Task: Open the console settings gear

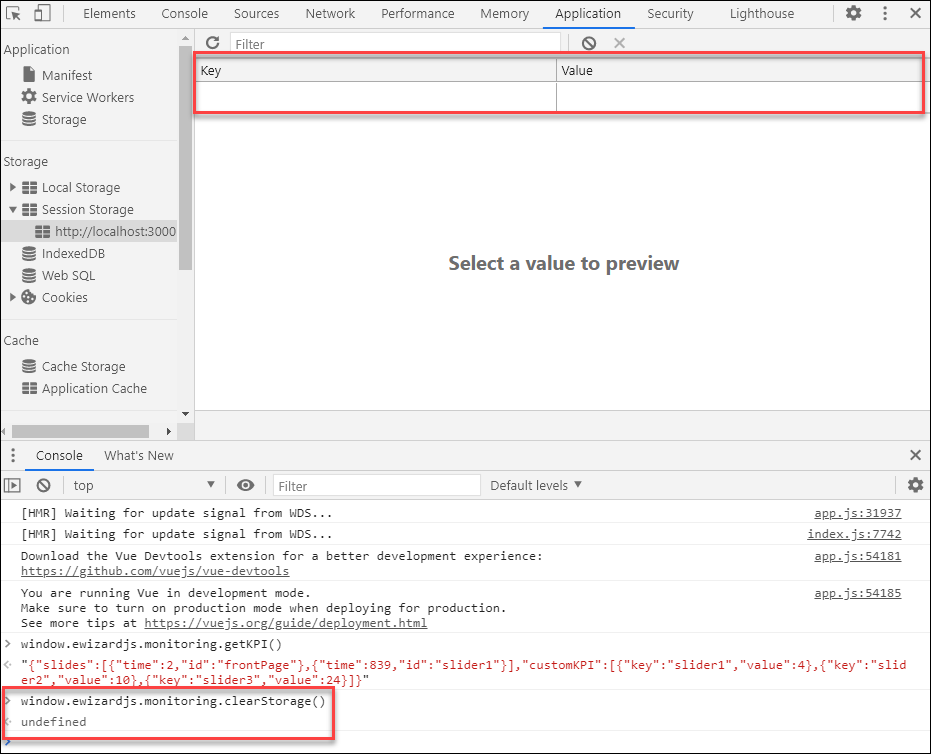Action: coord(914,485)
